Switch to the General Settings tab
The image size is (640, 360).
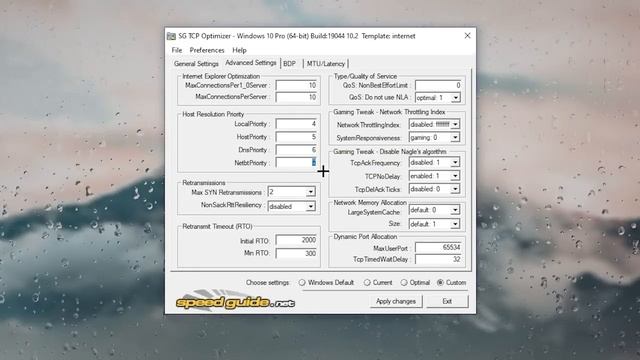pos(196,64)
